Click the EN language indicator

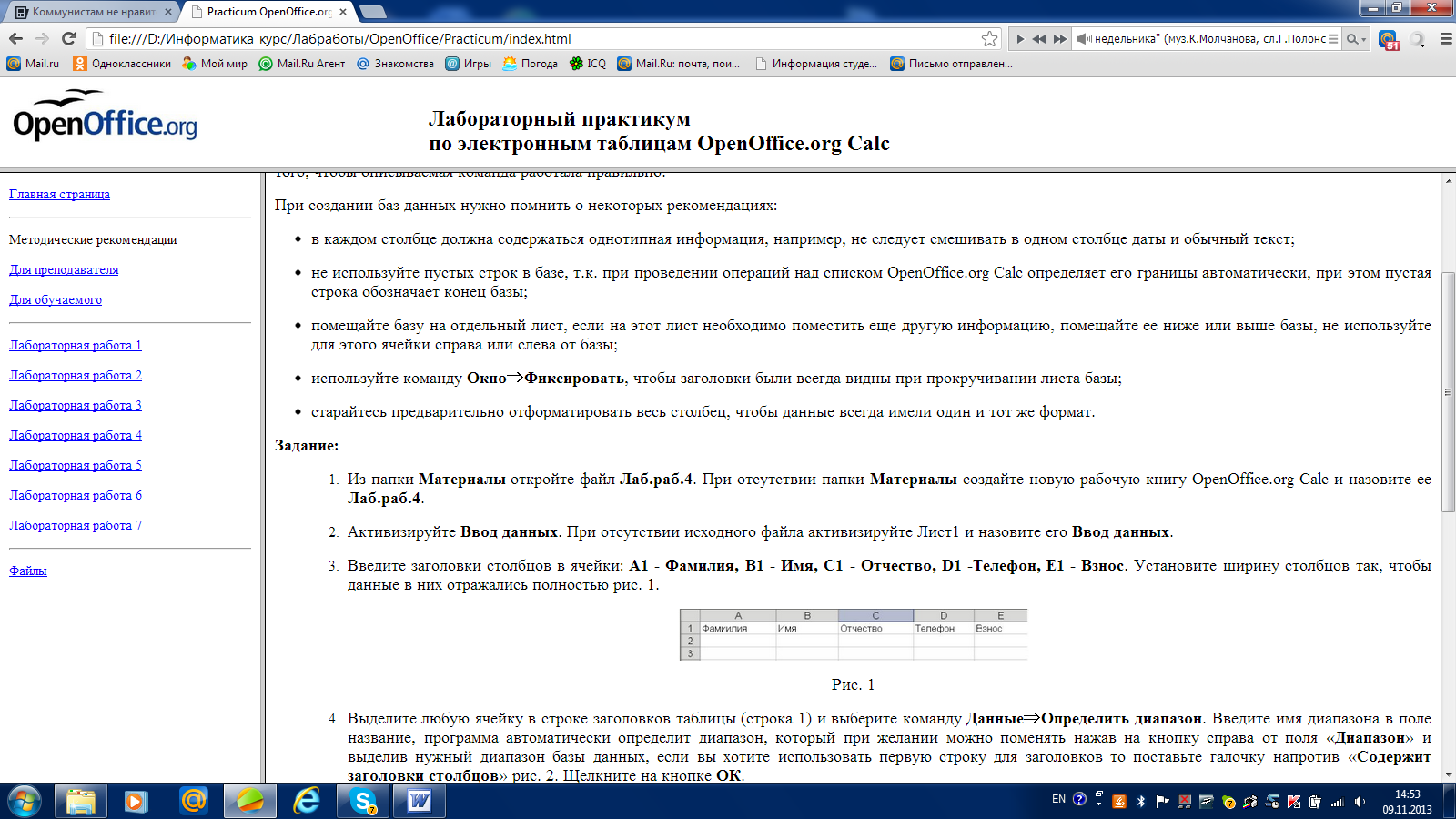coord(1058,799)
